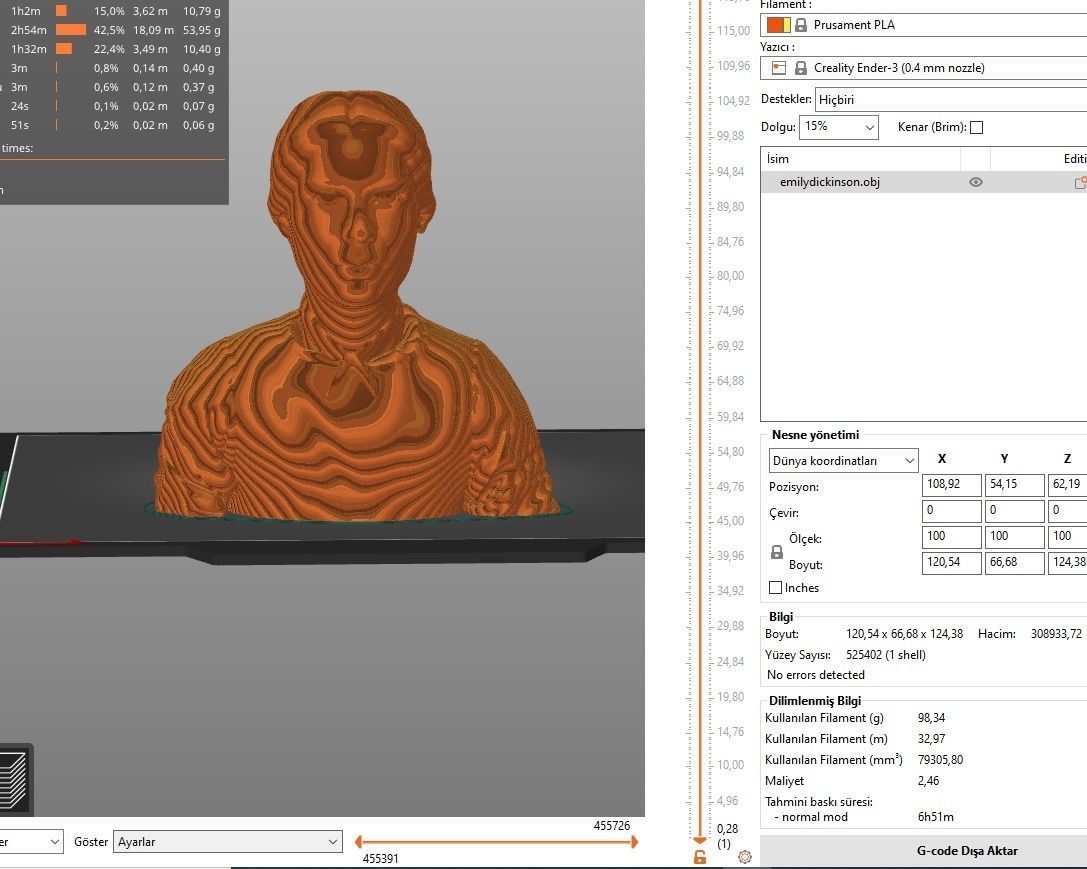The width and height of the screenshot is (1087, 869).
Task: Click the Hacim value 308933,72
Action: pos(1056,634)
